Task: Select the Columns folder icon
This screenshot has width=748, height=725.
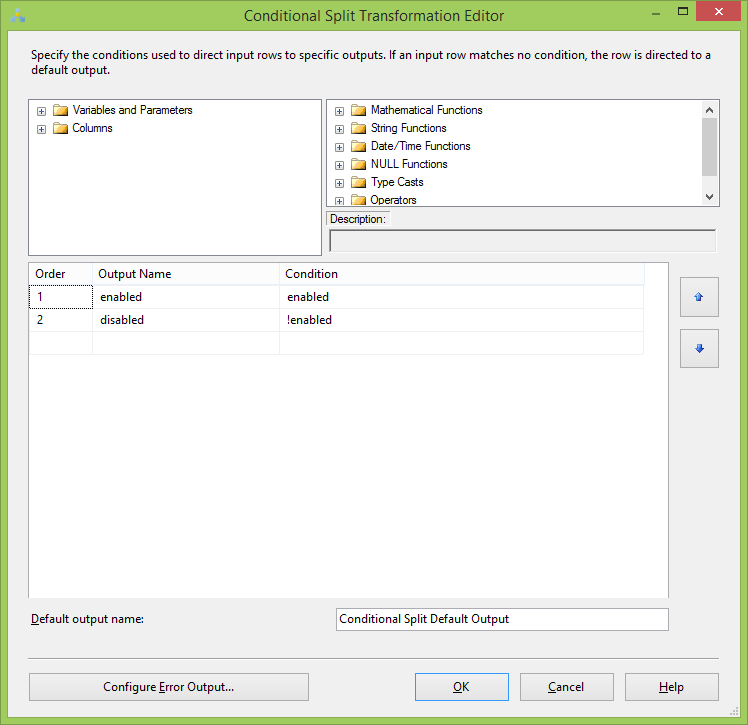Action: pos(61,129)
